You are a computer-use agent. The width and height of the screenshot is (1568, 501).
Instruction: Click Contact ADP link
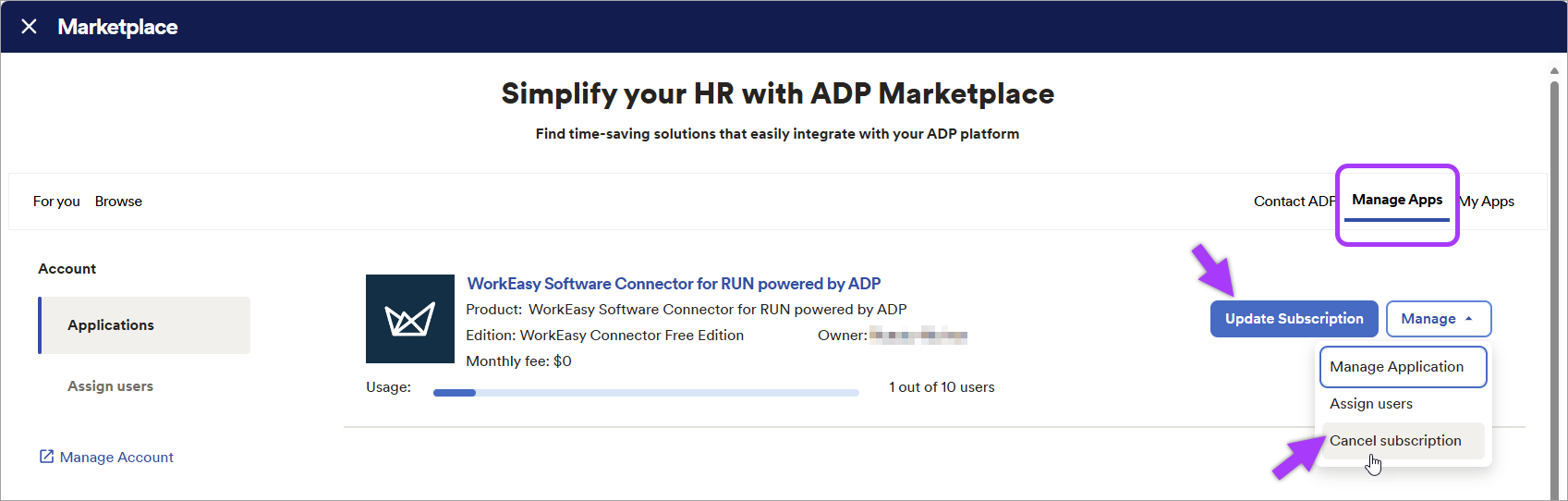[1295, 202]
